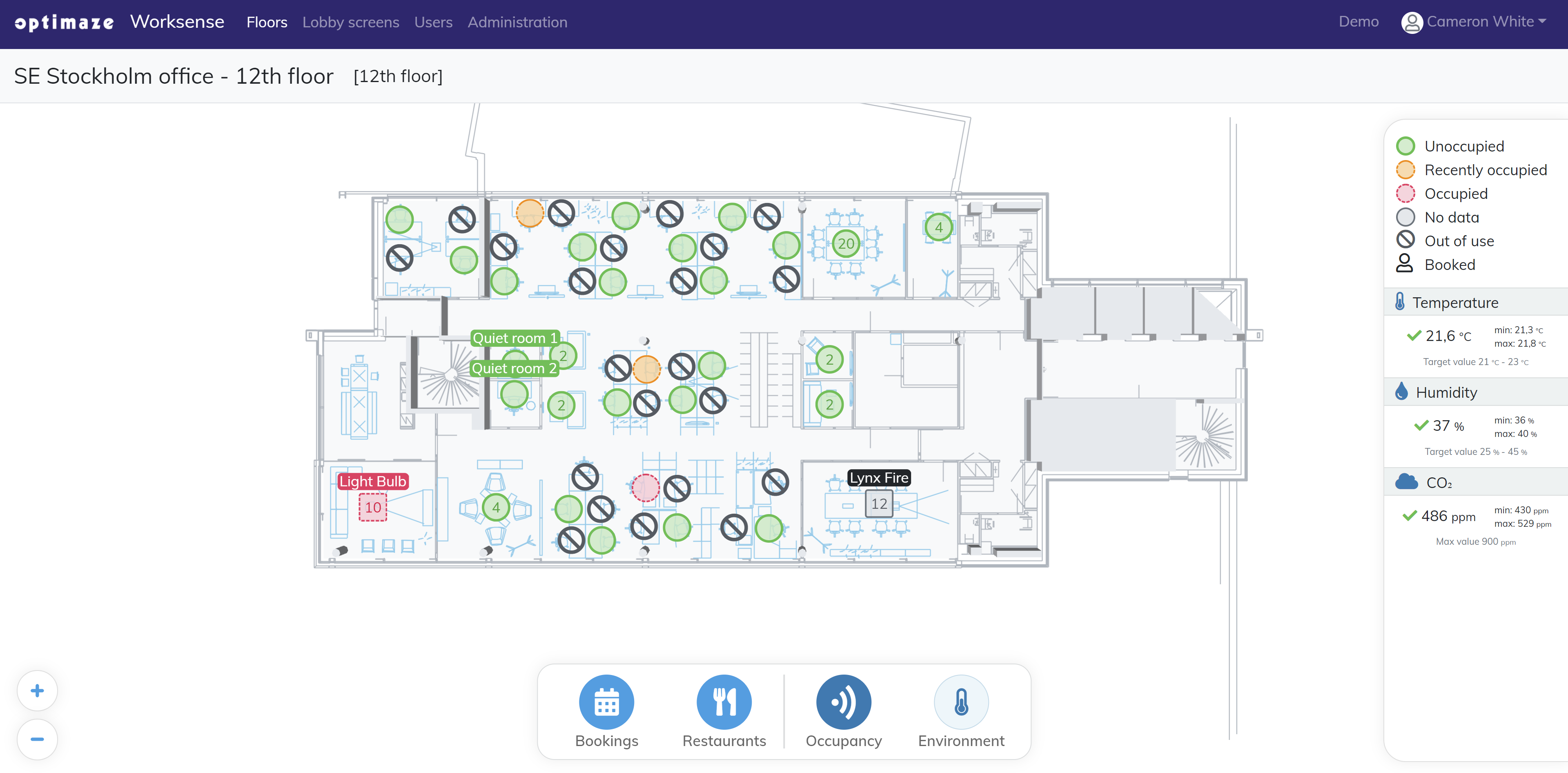Go to the Administration menu
The height and width of the screenshot is (773, 1568).
517,22
